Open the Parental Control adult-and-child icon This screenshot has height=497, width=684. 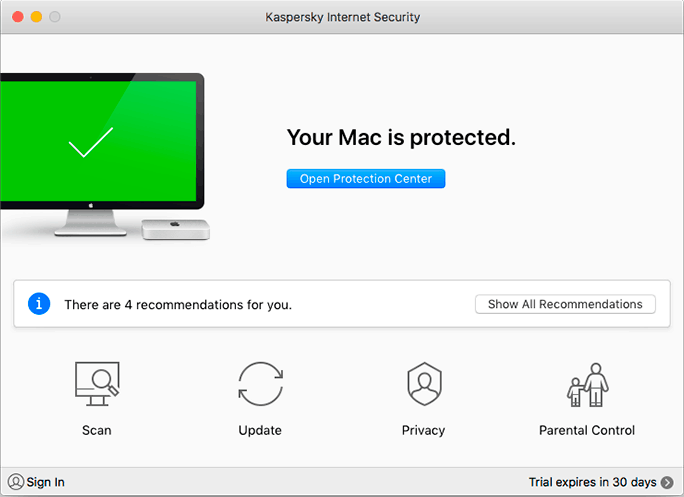588,385
